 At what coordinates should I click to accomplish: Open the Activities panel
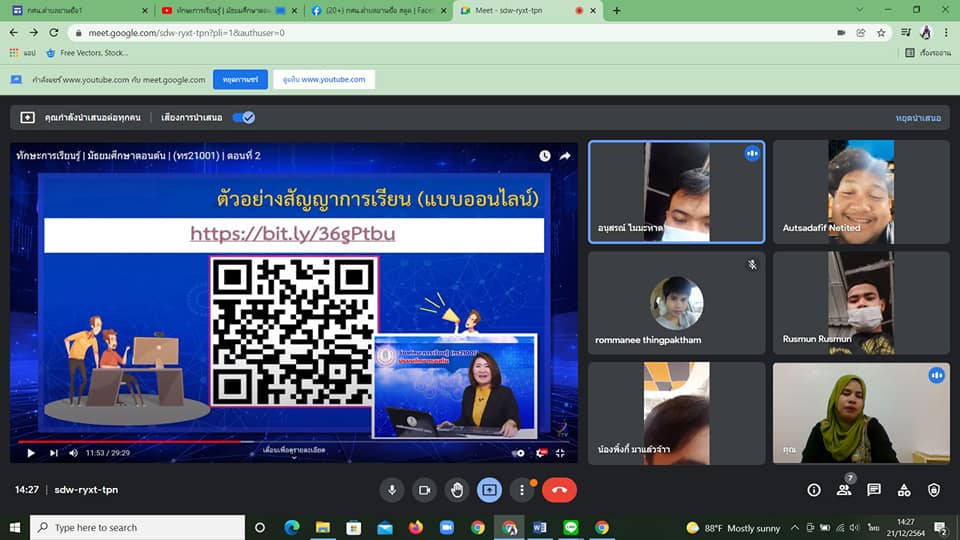(904, 490)
